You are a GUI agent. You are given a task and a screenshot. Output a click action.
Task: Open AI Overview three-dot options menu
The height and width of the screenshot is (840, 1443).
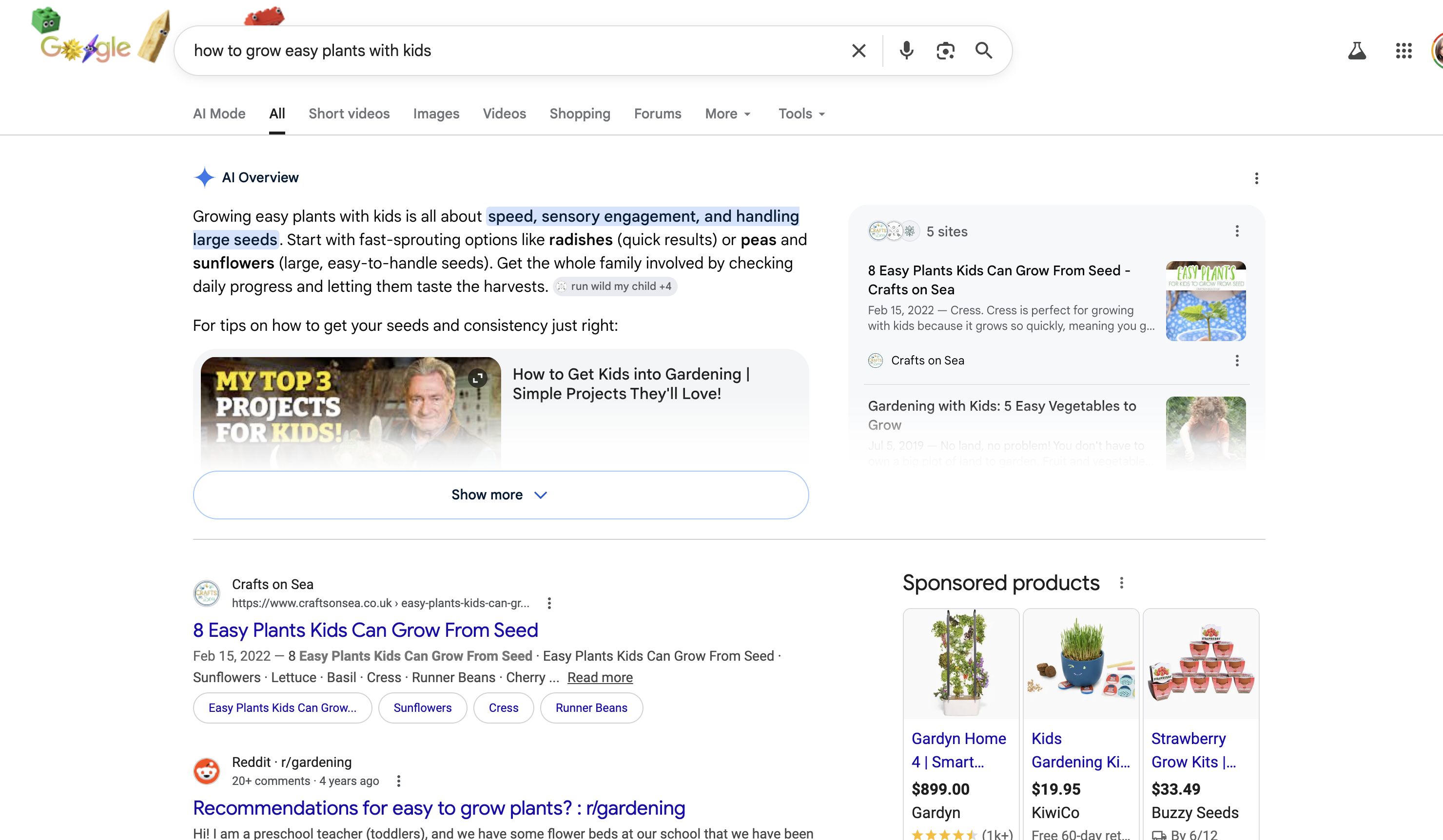click(x=1256, y=178)
